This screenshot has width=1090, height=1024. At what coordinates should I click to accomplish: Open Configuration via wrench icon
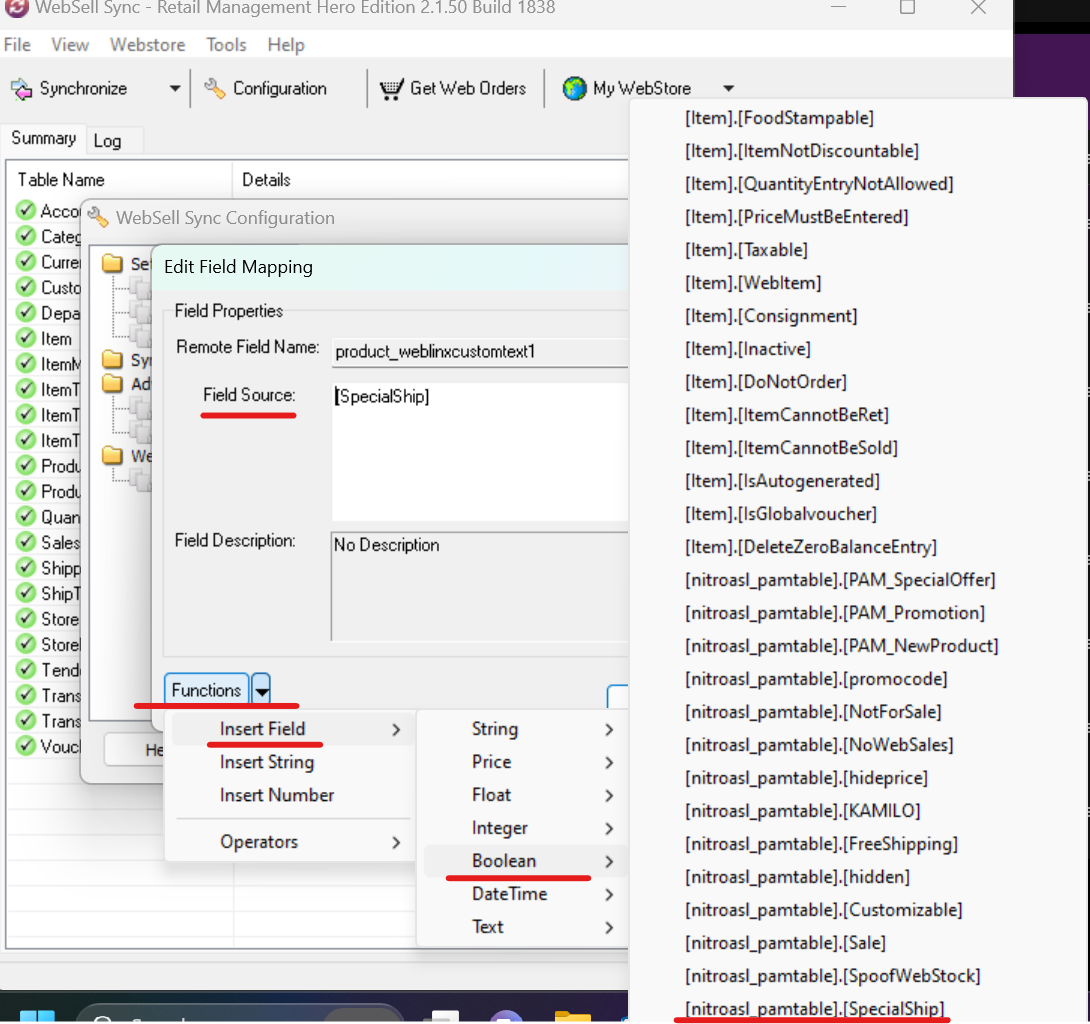tap(215, 89)
